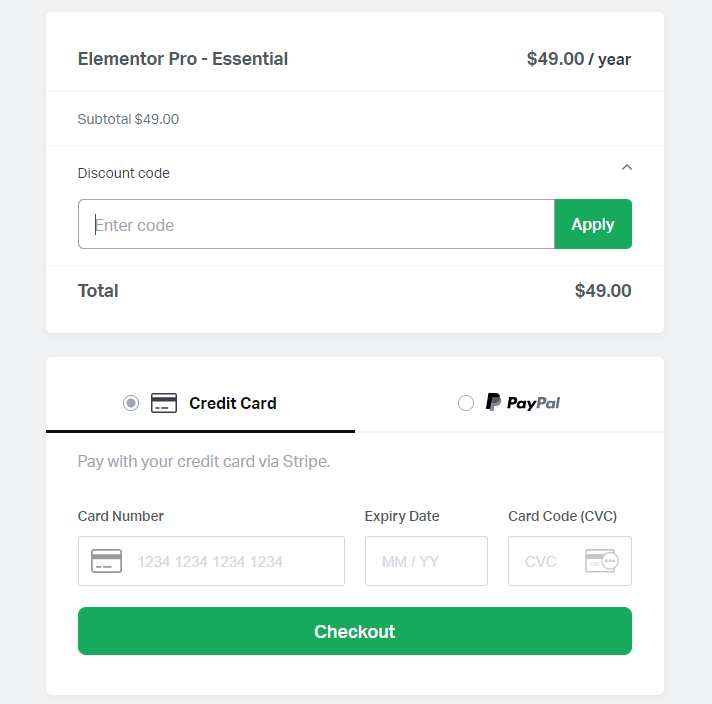Viewport: 712px width, 704px height.
Task: Switch to the PayPal payment tab
Action: [x=509, y=403]
